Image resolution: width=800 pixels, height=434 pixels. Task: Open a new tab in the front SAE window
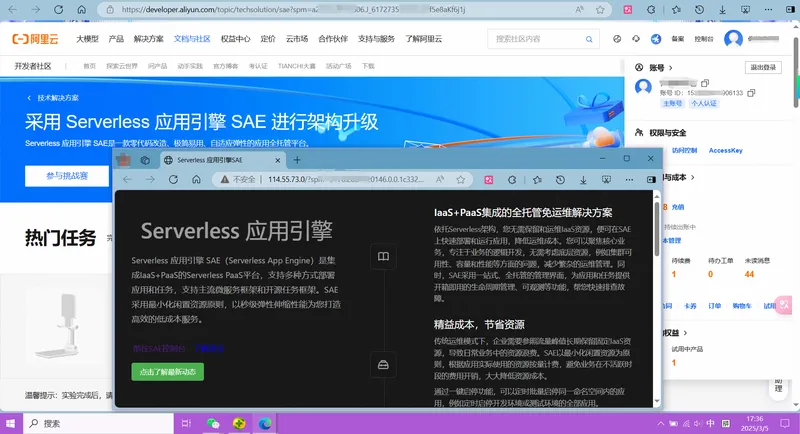[297, 160]
